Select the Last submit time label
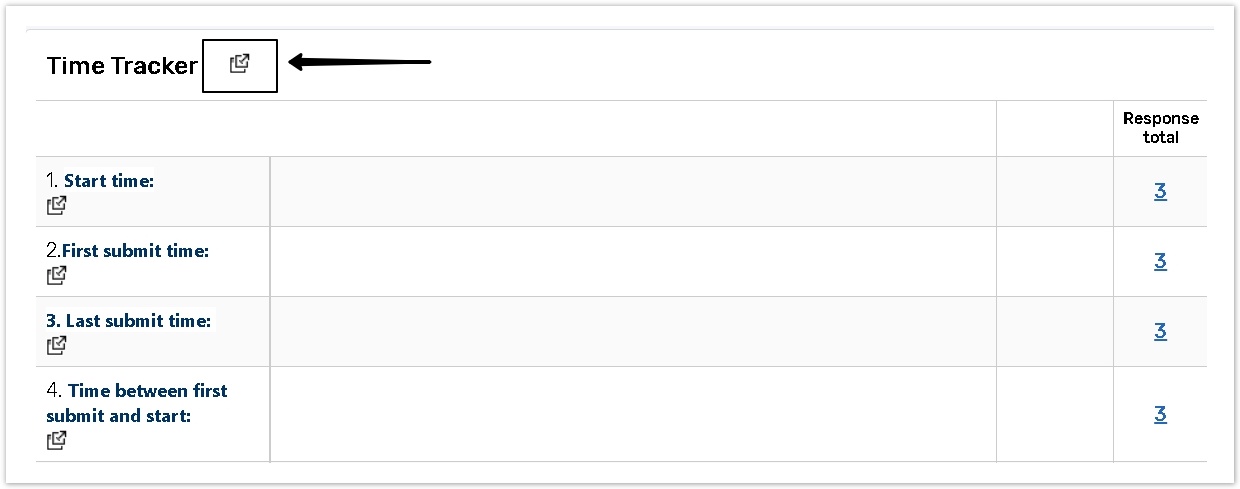The image size is (1240, 489). [x=137, y=321]
